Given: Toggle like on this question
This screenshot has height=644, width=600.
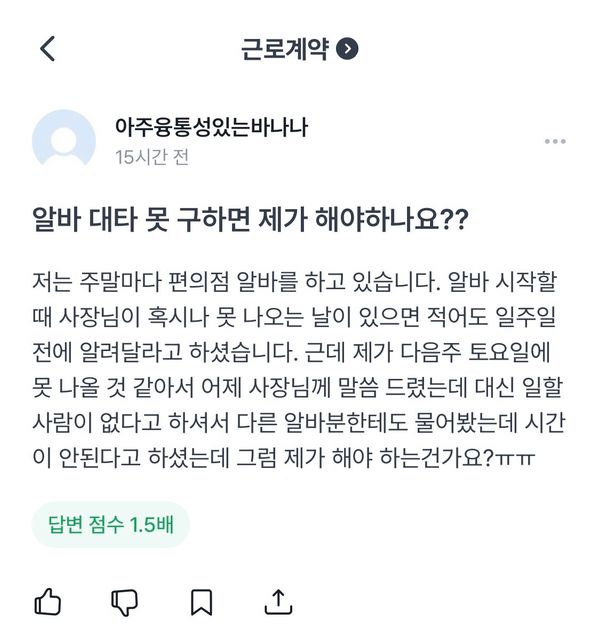Looking at the screenshot, I should point(48,601).
